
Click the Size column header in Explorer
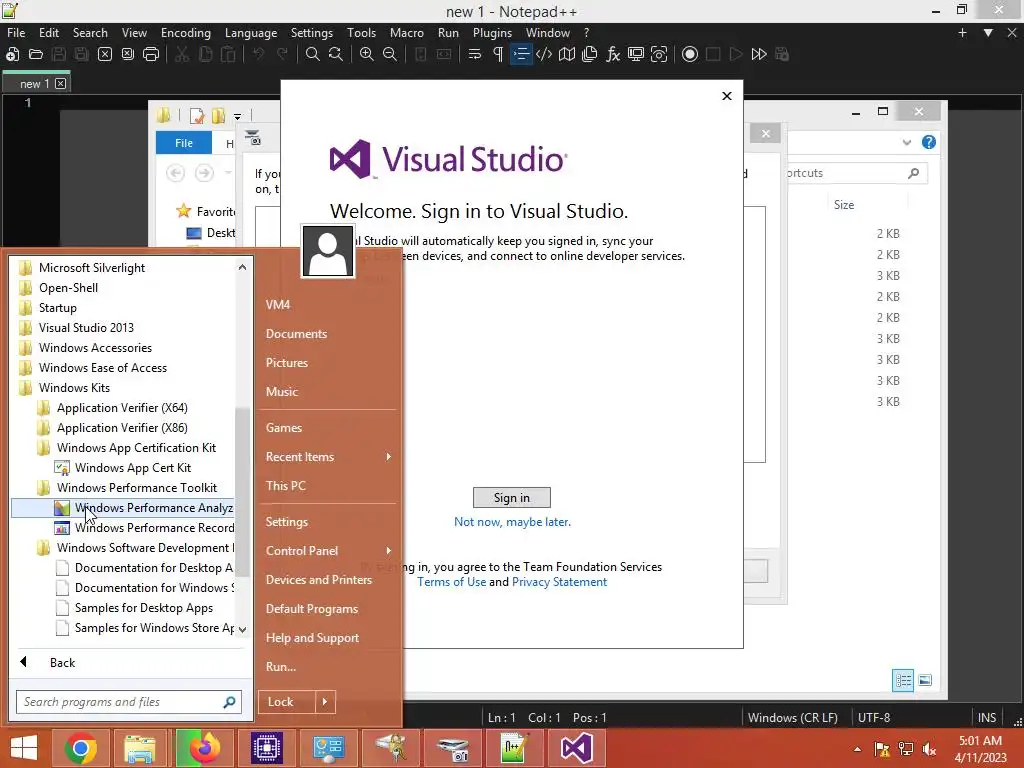[x=844, y=205]
